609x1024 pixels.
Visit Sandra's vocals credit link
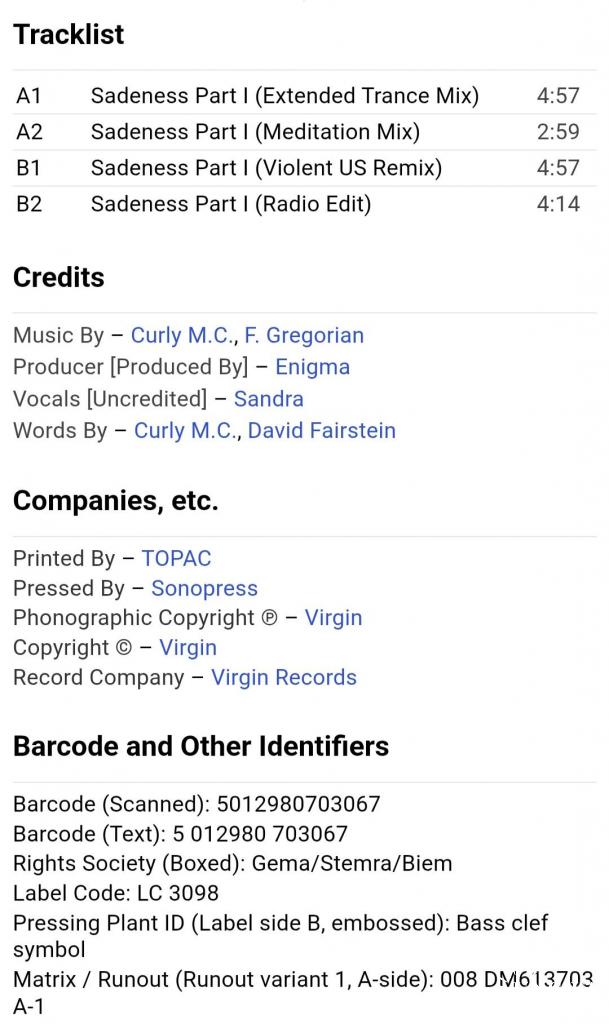pyautogui.click(x=268, y=399)
